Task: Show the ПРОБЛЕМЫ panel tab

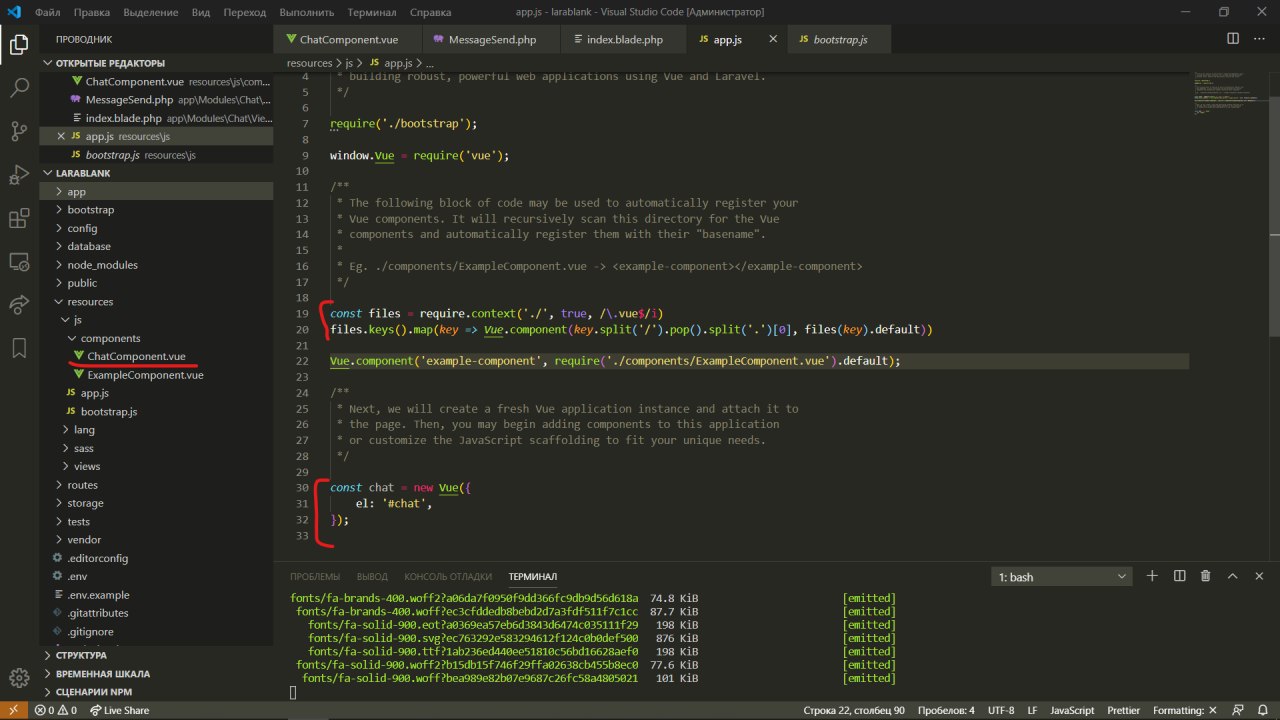Action: tap(315, 577)
